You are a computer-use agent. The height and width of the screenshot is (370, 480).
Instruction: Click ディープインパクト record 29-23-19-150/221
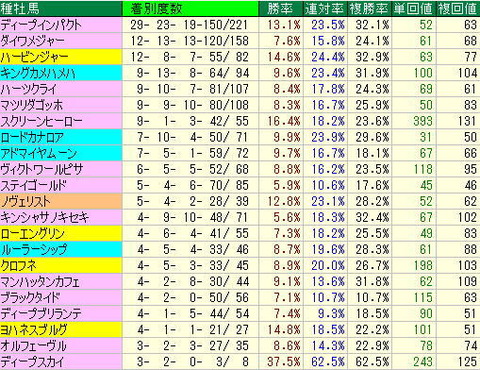tap(190, 25)
